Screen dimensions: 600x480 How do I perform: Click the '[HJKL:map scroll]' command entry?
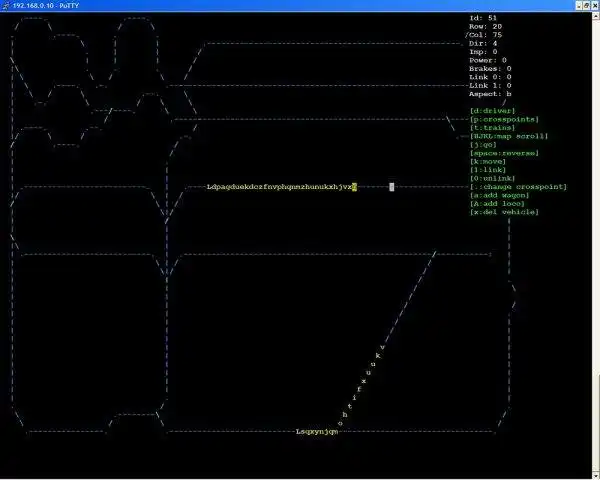[x=509, y=136]
